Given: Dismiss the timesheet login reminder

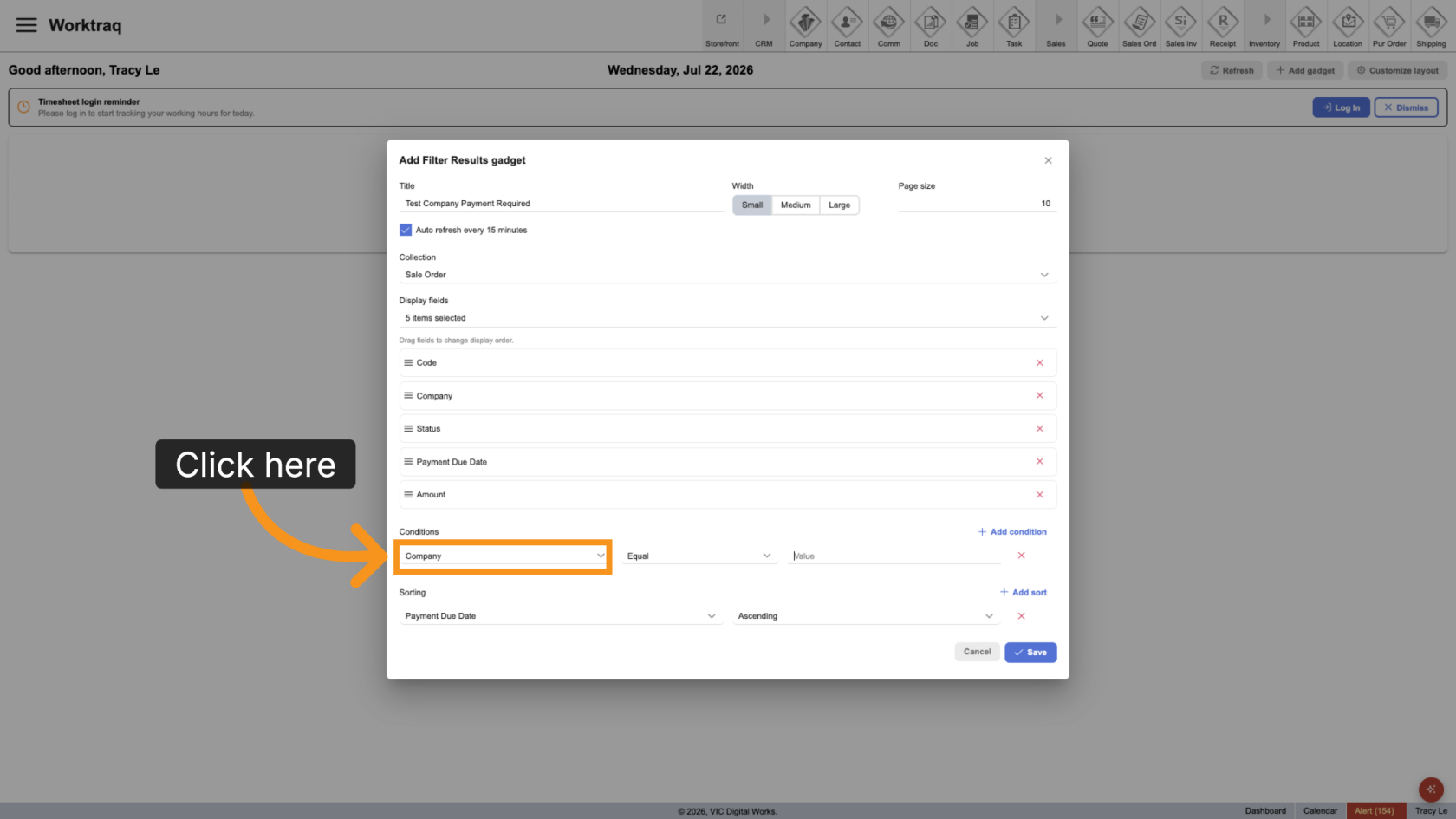Looking at the screenshot, I should pos(1406,107).
